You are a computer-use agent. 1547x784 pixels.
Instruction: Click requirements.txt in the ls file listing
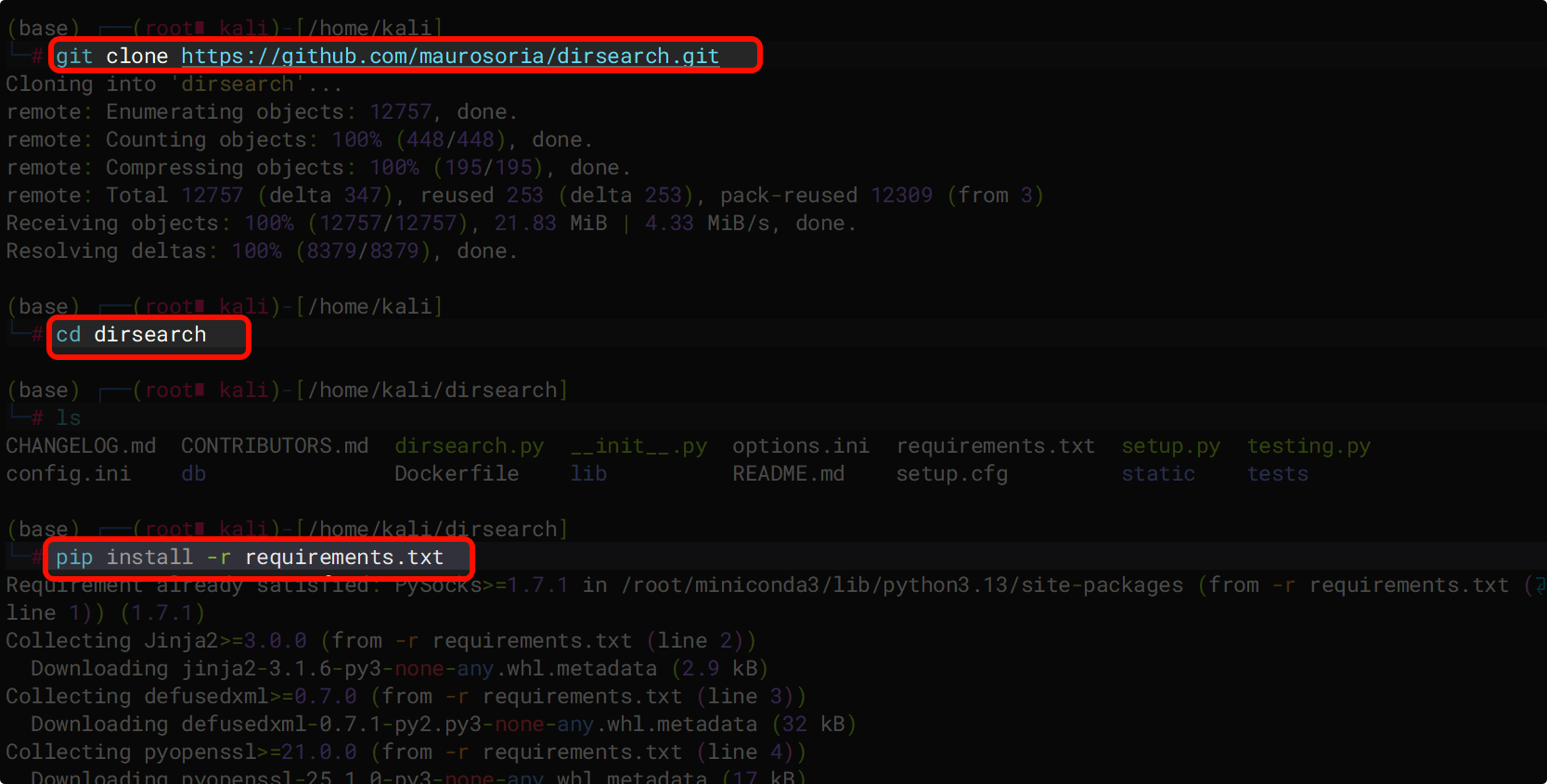click(x=995, y=446)
